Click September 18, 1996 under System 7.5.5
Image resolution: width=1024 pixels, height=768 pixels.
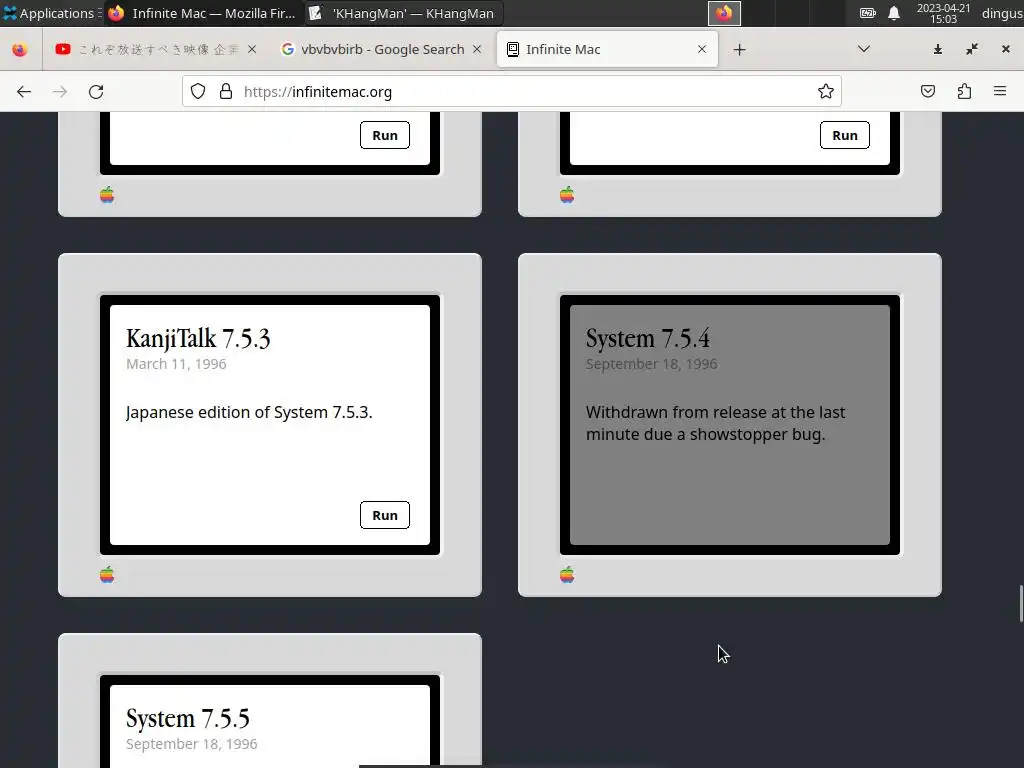191,744
